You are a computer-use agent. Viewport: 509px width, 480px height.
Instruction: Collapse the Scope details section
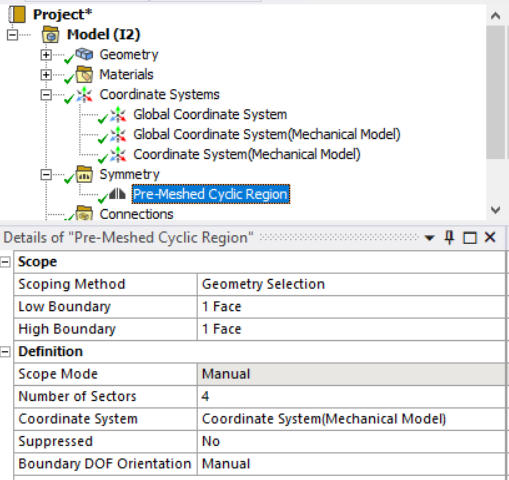point(5,262)
